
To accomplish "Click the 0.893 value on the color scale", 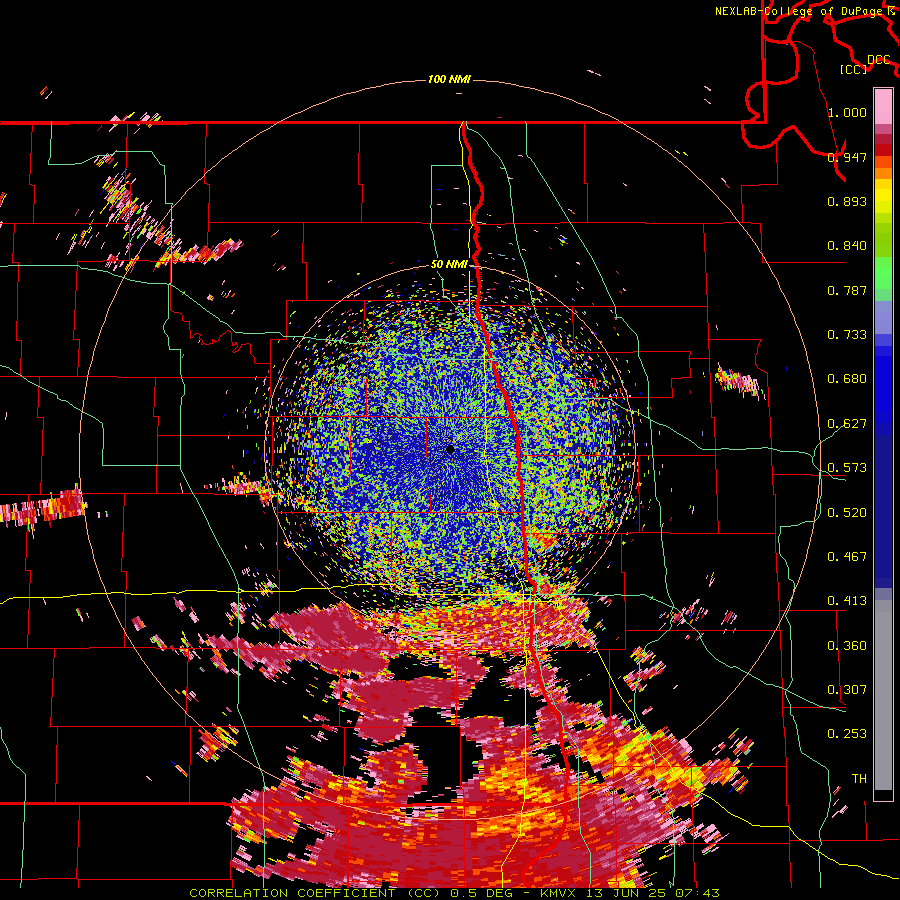I will coord(847,201).
